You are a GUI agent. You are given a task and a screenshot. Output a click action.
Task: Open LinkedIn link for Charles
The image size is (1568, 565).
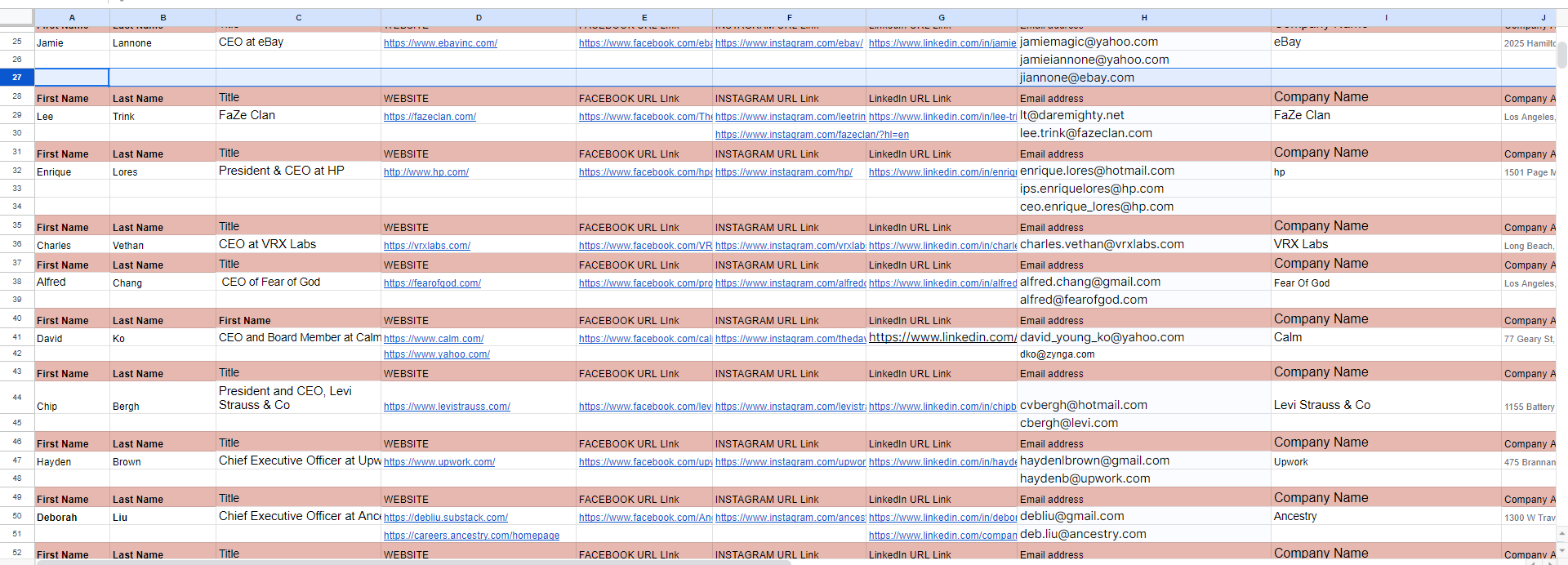tap(942, 246)
